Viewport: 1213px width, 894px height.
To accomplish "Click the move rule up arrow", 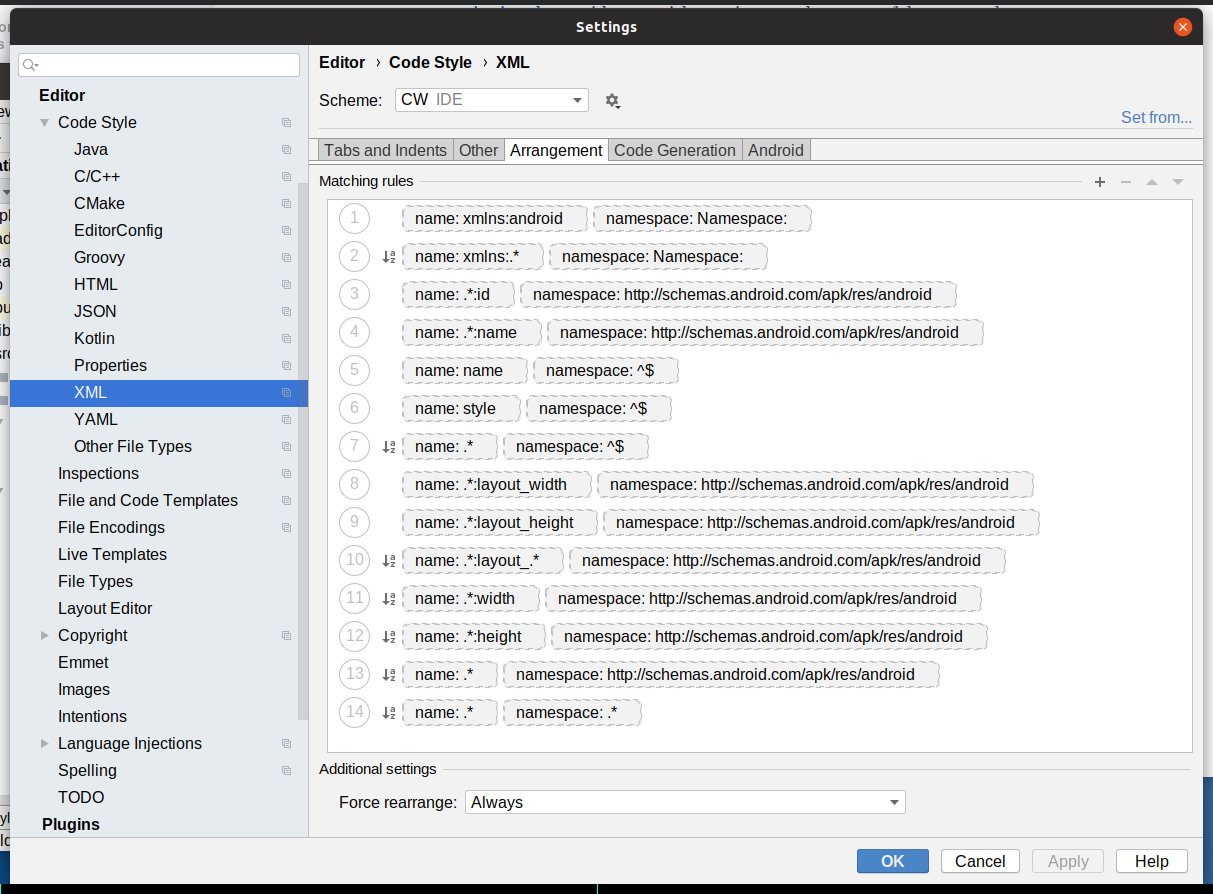I will pos(1152,182).
